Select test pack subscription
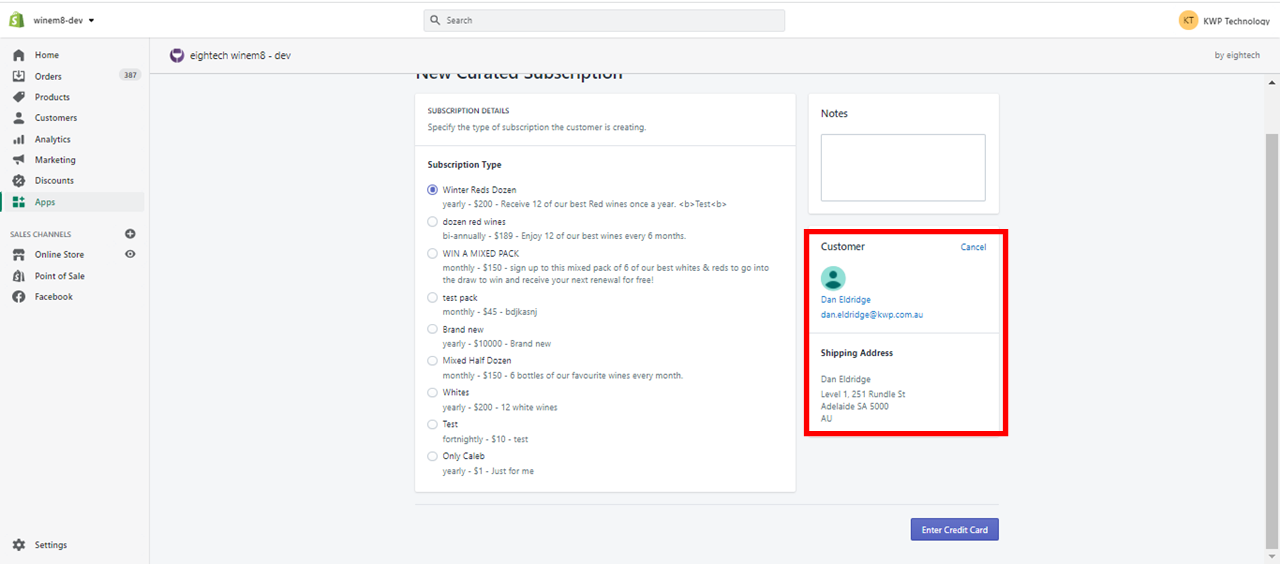 click(432, 298)
